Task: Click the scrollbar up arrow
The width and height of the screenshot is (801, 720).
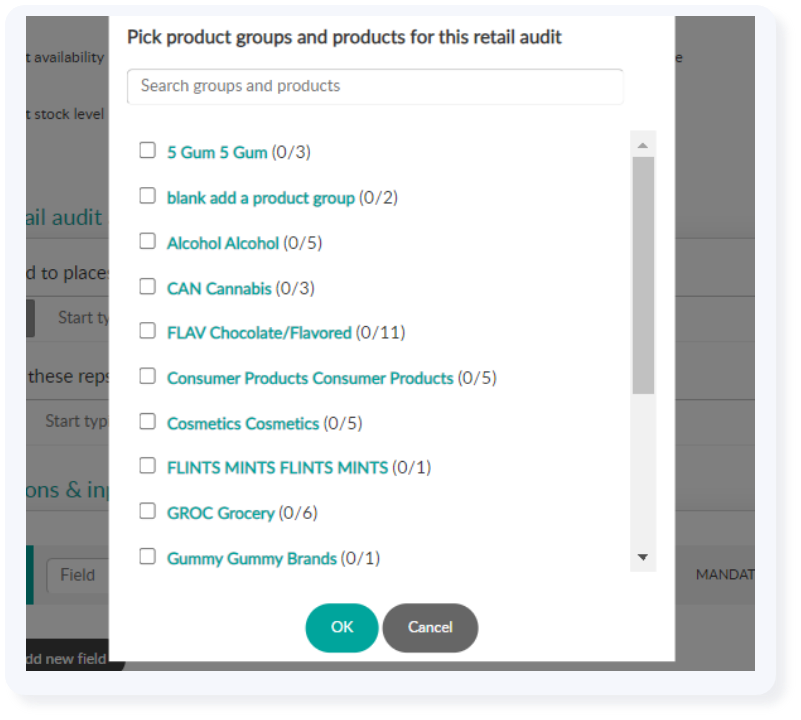Action: (x=643, y=146)
